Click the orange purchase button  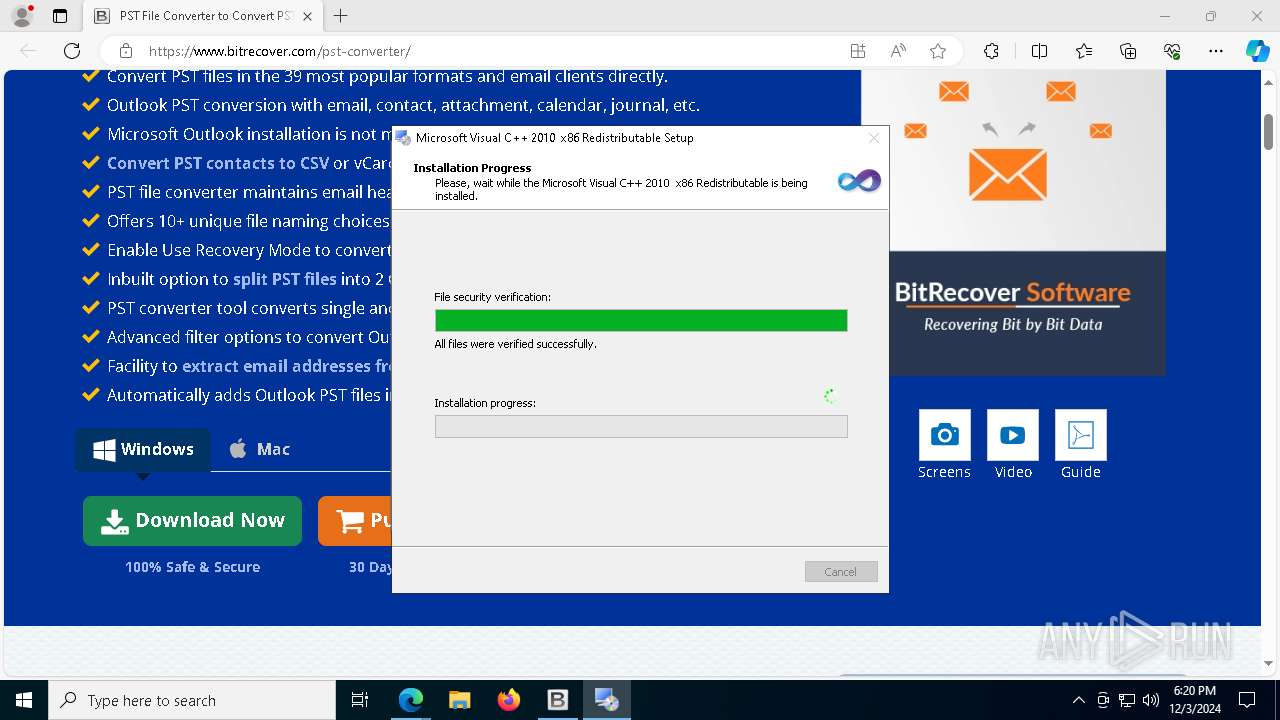355,521
